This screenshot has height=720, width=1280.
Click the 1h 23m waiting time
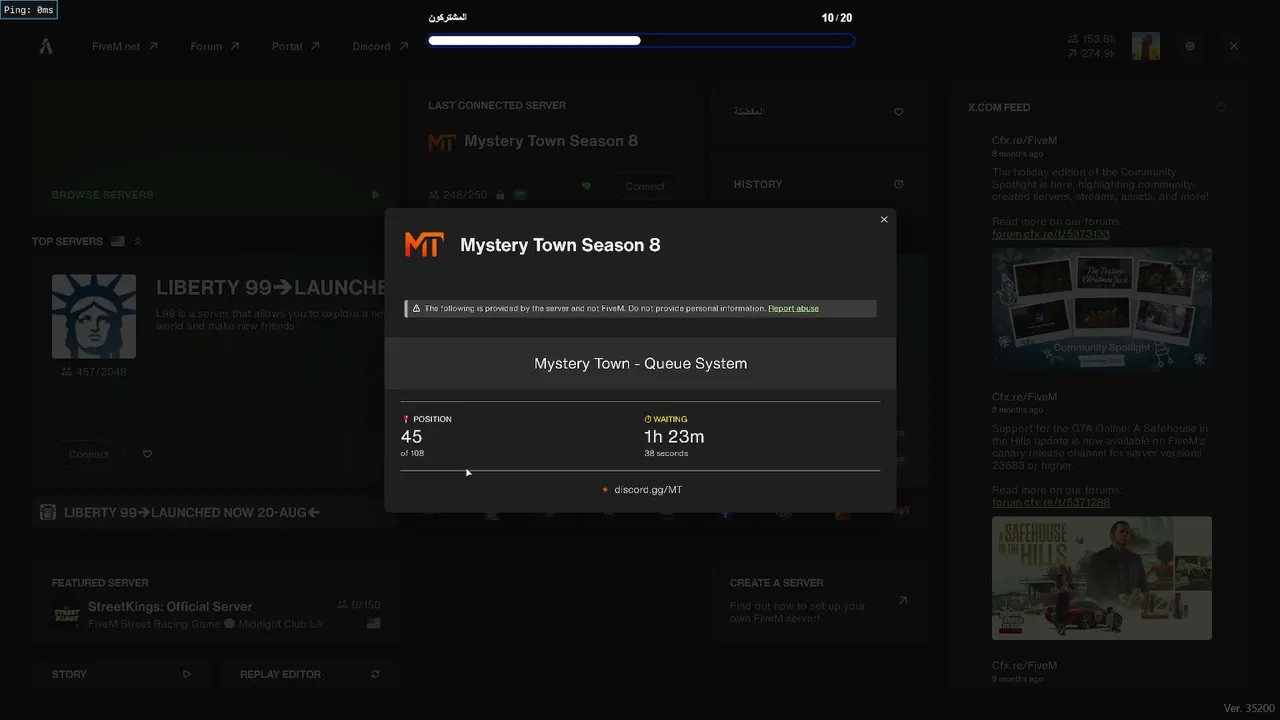674,437
